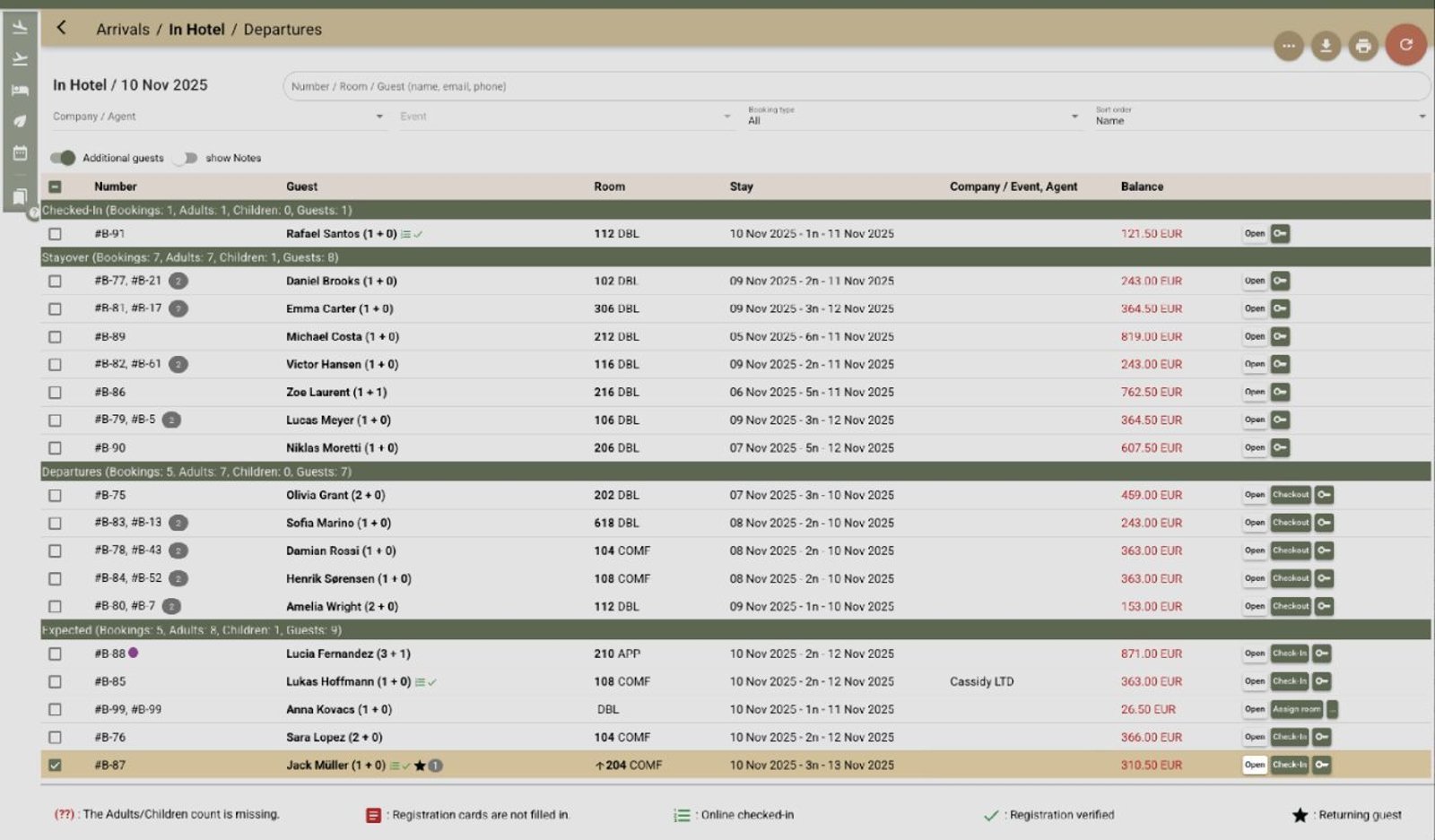Viewport: 1435px width, 840px height.
Task: Click key icon for Niklas Moretti row
Action: (x=1280, y=448)
